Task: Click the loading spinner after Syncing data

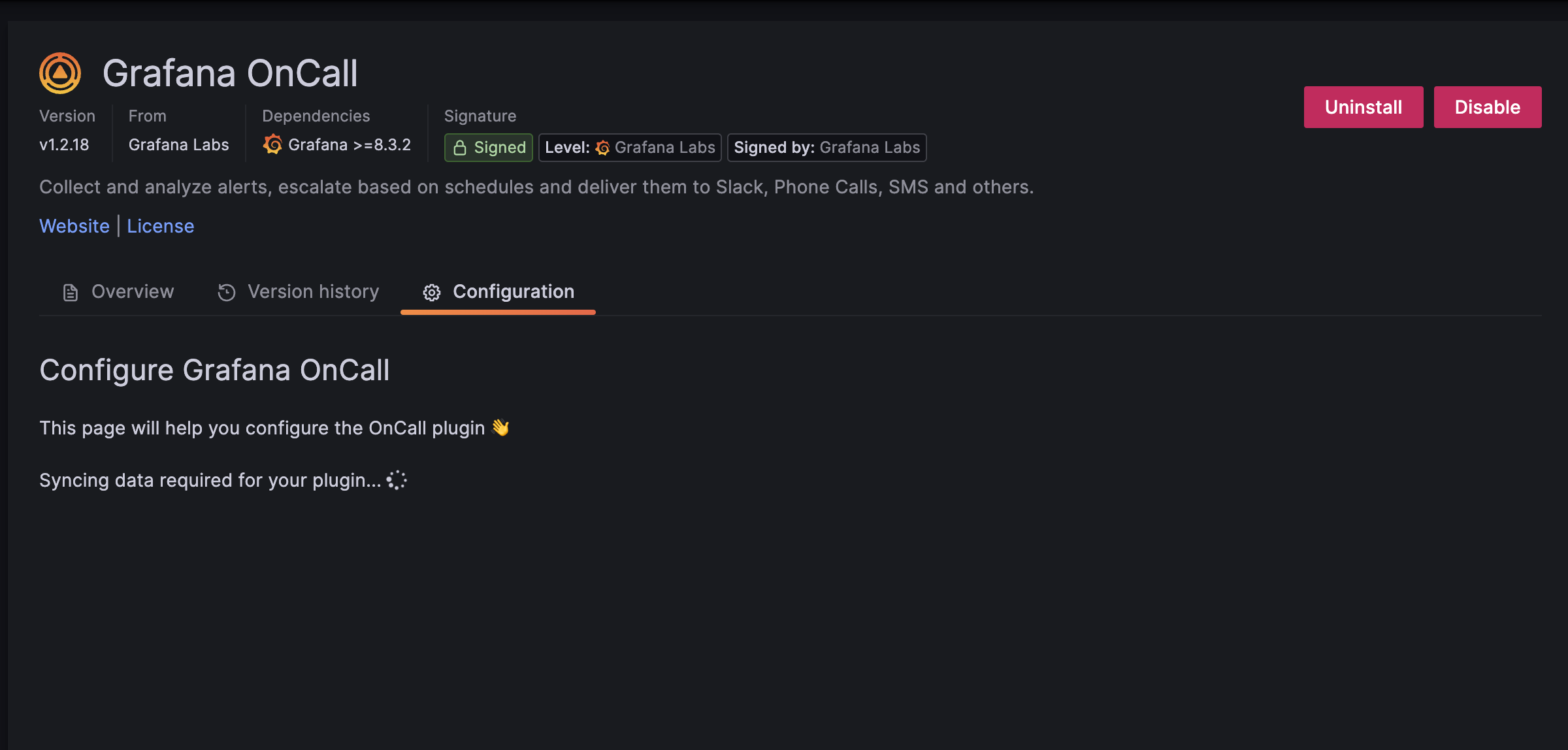Action: (397, 480)
